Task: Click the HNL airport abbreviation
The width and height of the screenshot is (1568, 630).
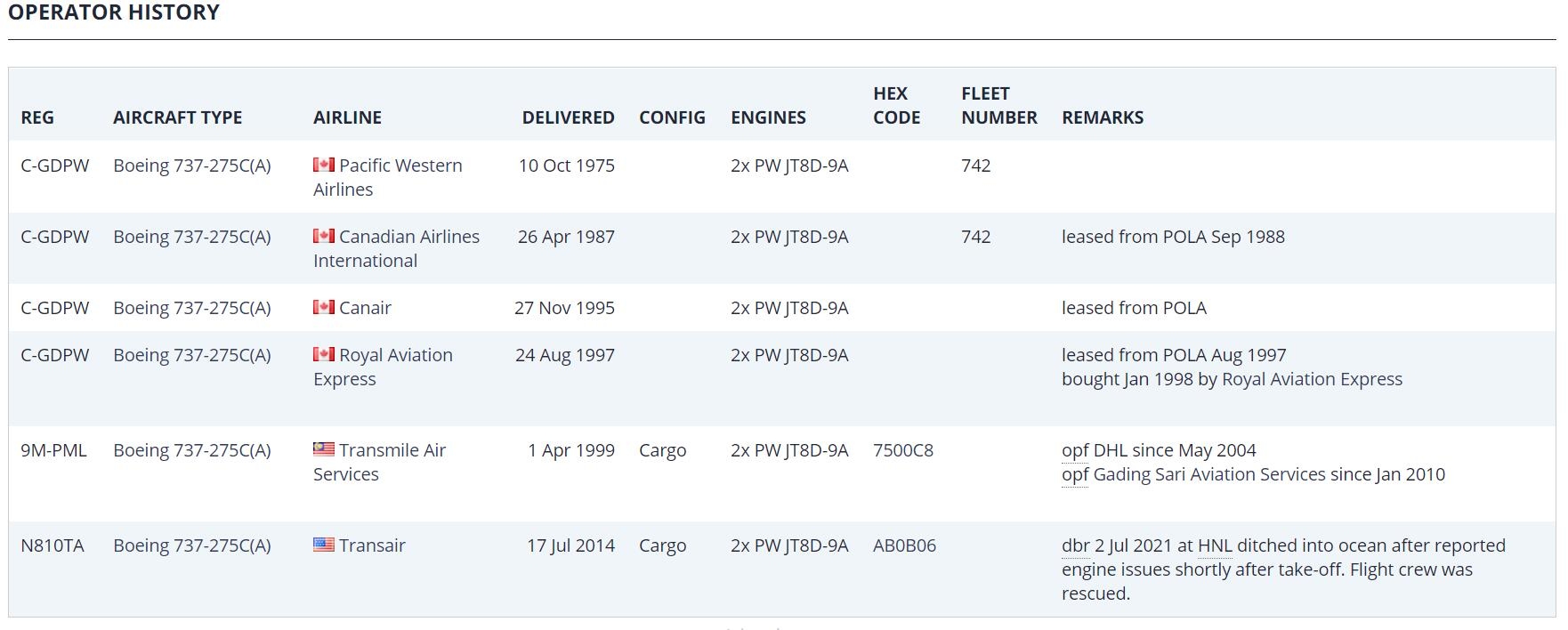Action: (1215, 545)
